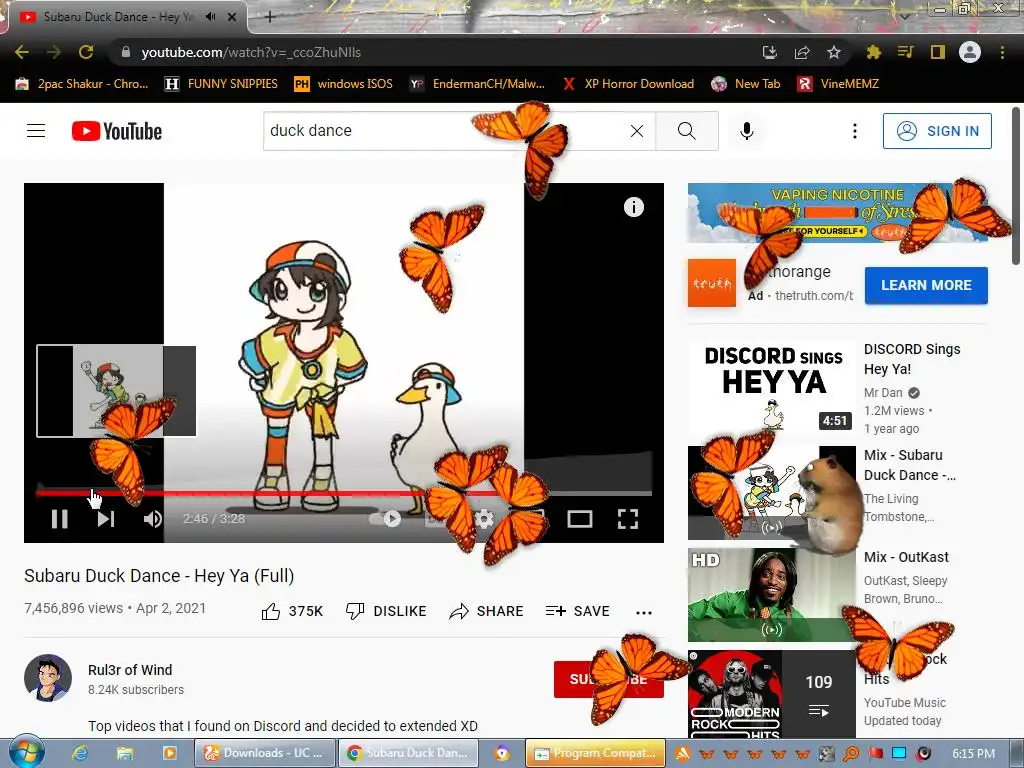
Task: Open player settings gear
Action: tap(484, 519)
